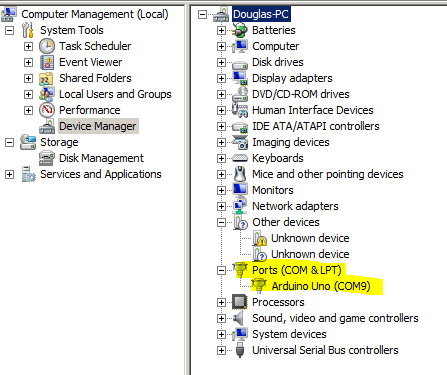447x375 pixels.
Task: Click the Human Interface Devices icon
Action: (x=240, y=110)
